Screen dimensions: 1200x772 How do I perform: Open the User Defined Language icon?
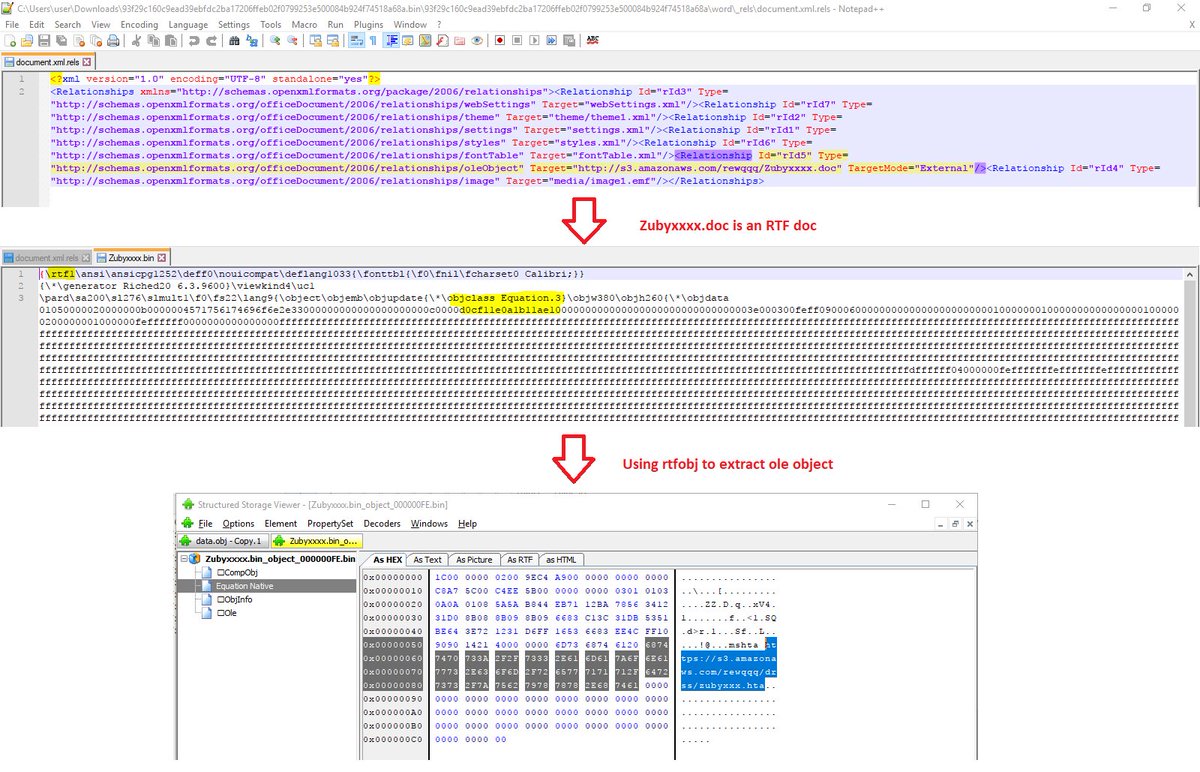(408, 40)
